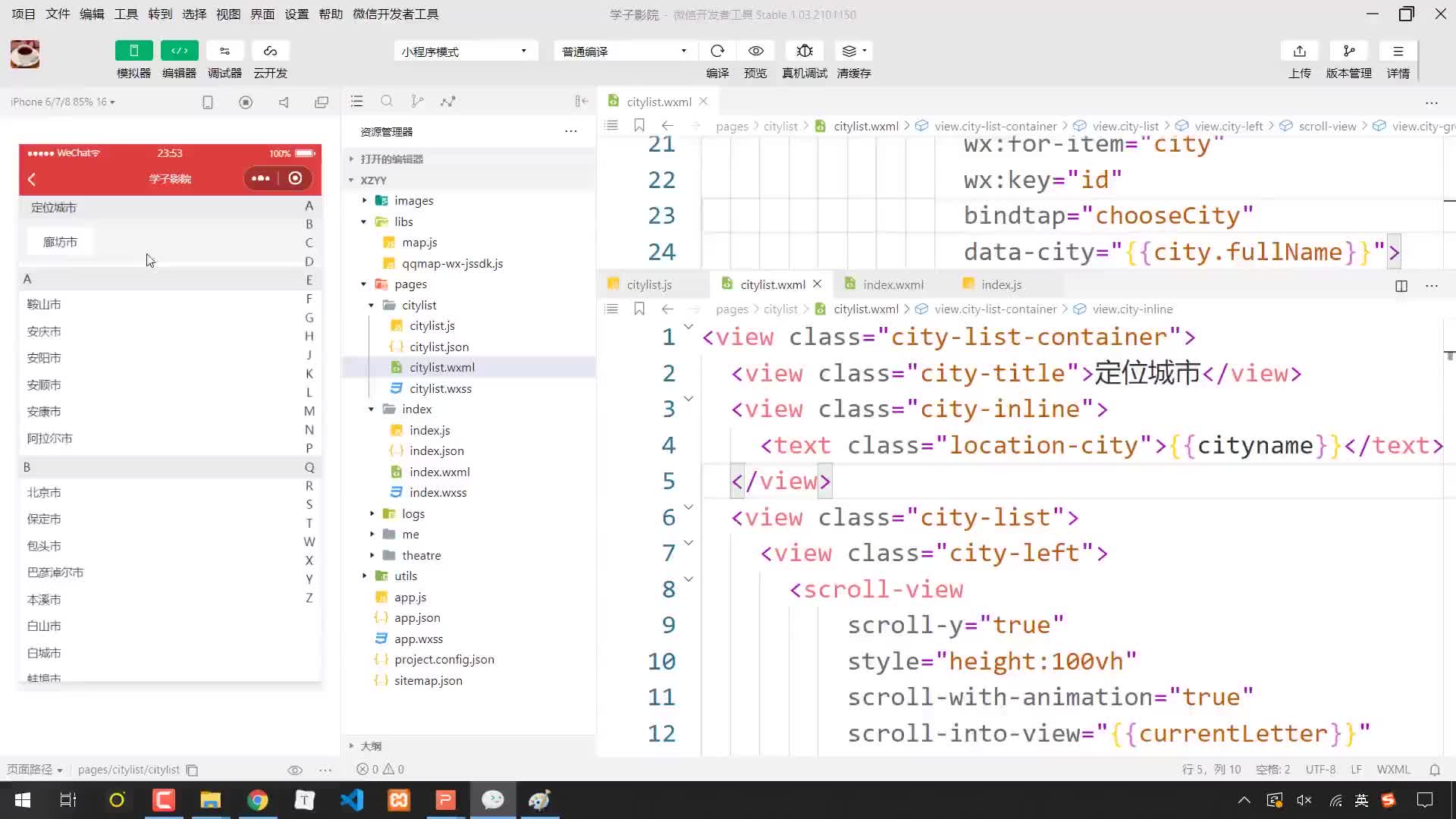
Task: Tap the mini program capsule more dots
Action: [261, 178]
